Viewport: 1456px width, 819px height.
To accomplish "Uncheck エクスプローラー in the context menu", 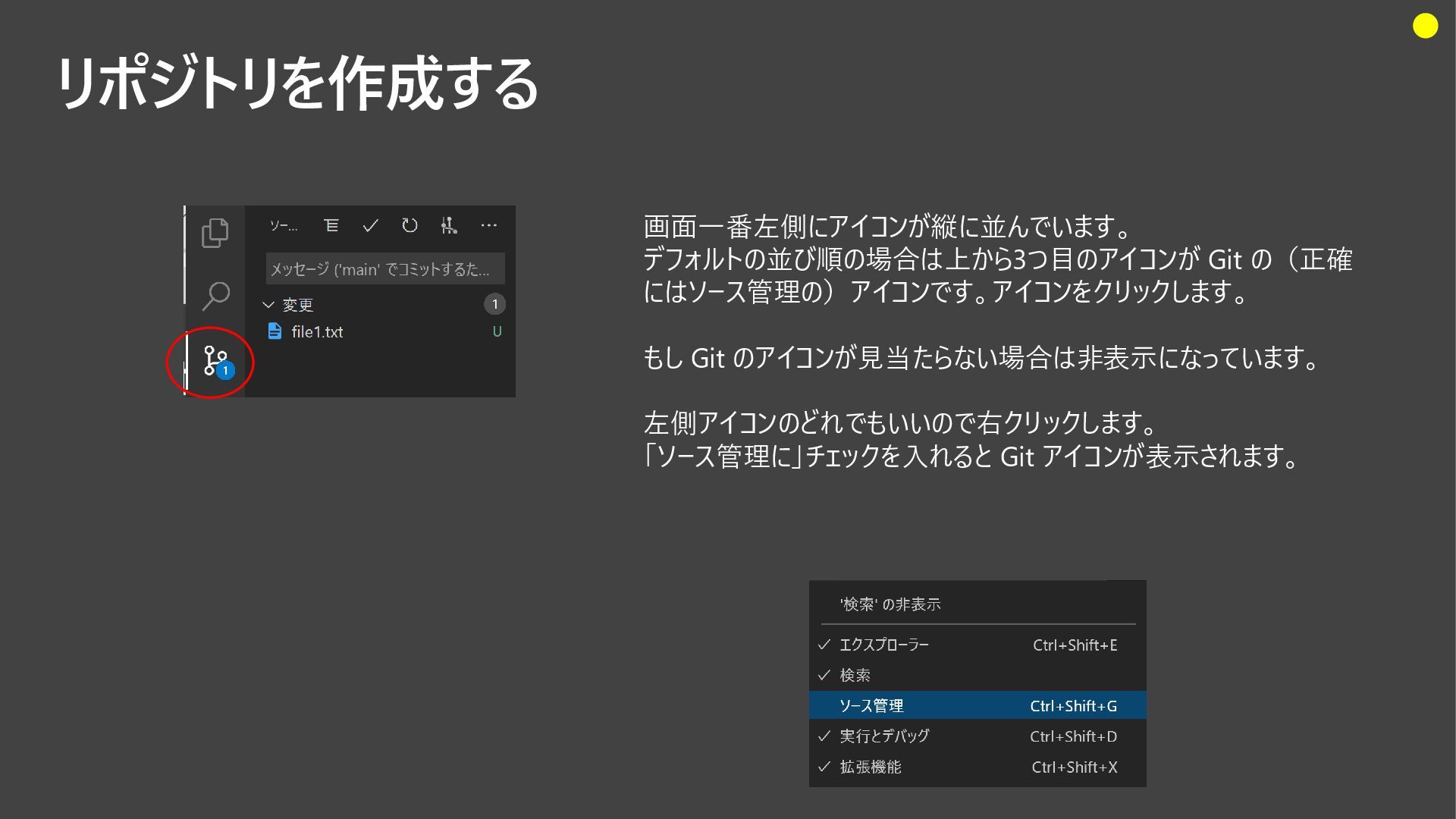I will (883, 645).
